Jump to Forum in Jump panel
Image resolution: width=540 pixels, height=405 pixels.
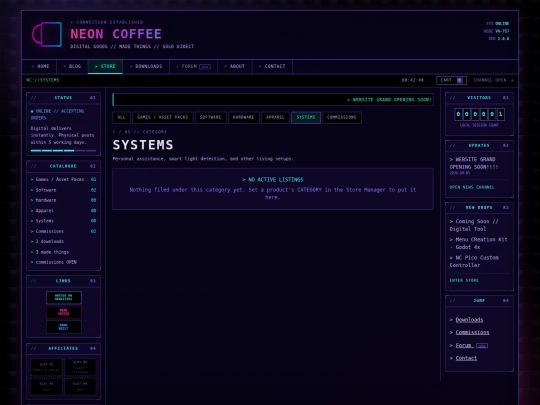pyautogui.click(x=464, y=345)
